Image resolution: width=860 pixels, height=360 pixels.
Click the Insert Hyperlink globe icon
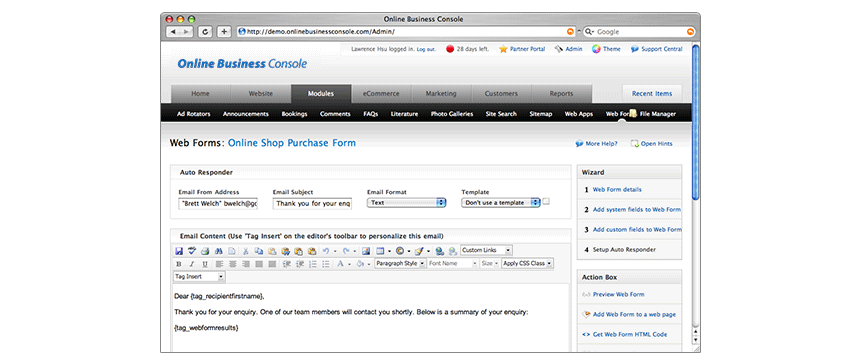440,251
